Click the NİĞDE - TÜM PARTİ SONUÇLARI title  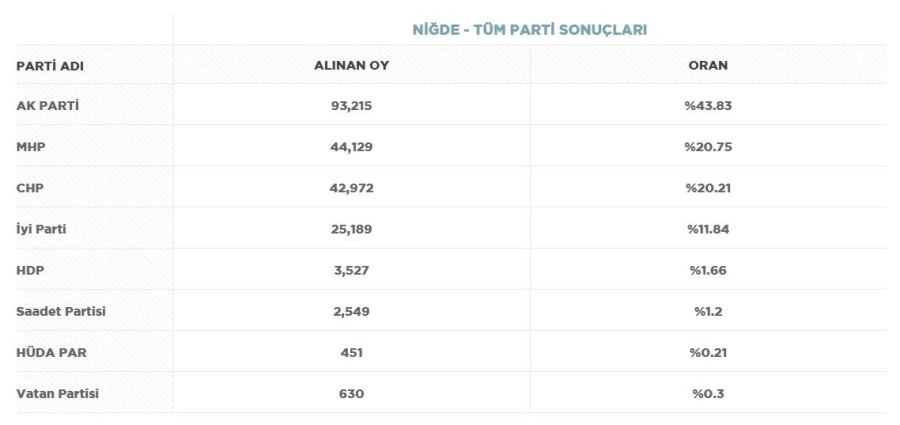(530, 30)
